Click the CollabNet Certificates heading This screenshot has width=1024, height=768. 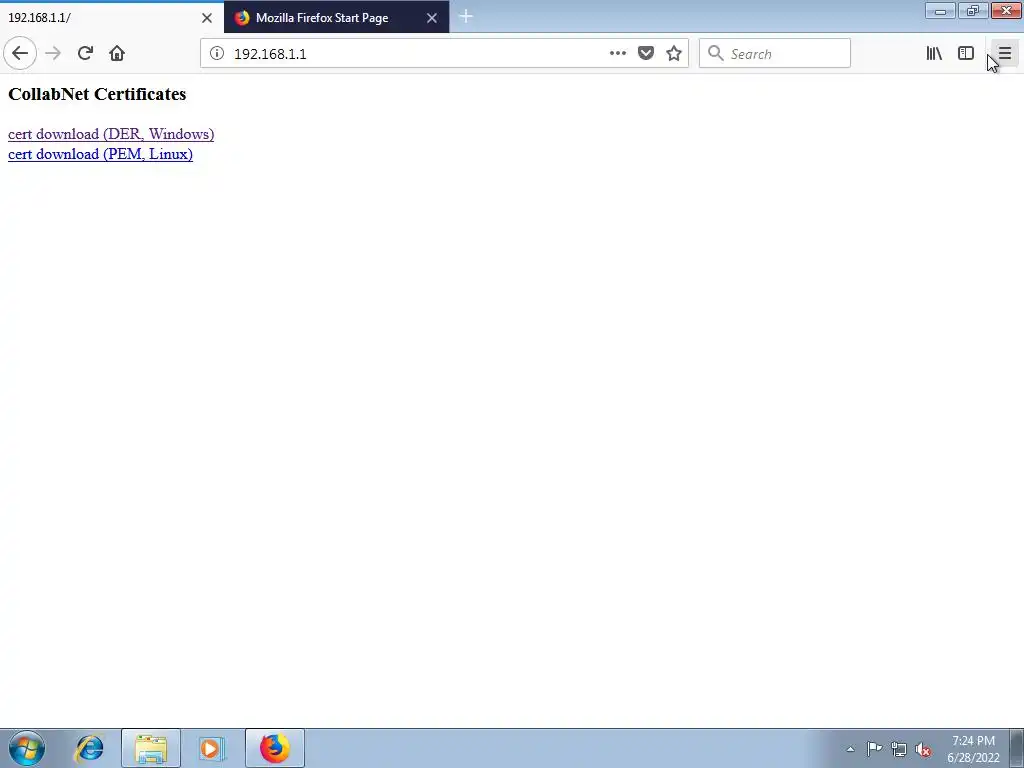click(97, 94)
